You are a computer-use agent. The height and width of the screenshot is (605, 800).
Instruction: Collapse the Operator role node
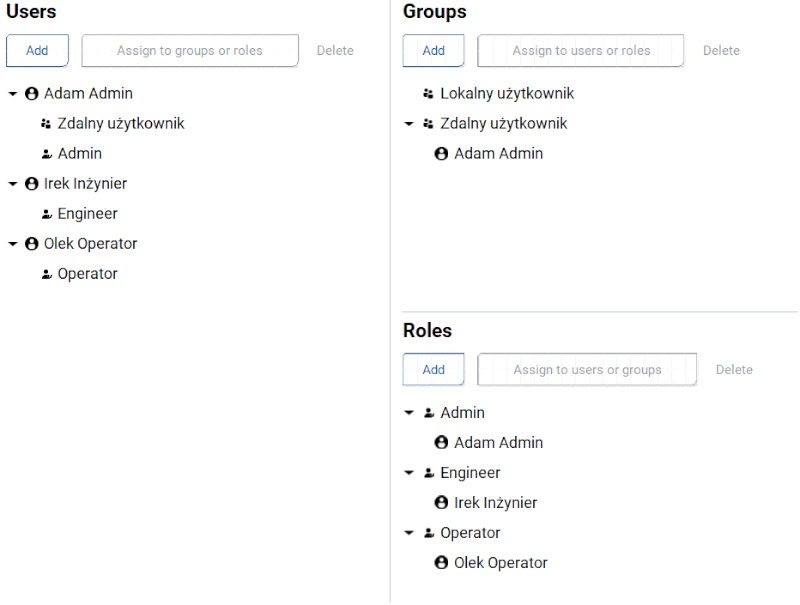pos(409,533)
